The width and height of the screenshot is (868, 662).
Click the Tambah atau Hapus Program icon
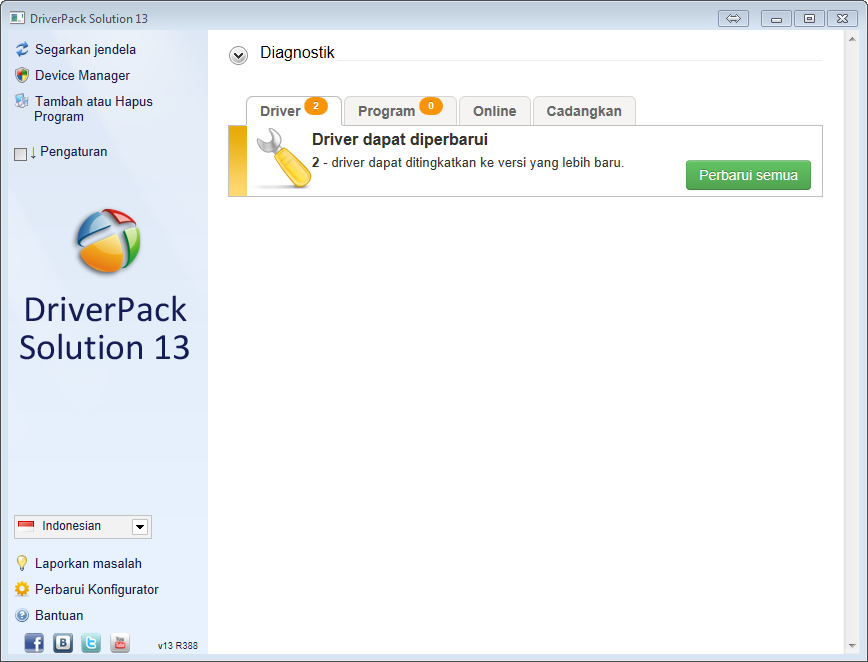coord(22,101)
